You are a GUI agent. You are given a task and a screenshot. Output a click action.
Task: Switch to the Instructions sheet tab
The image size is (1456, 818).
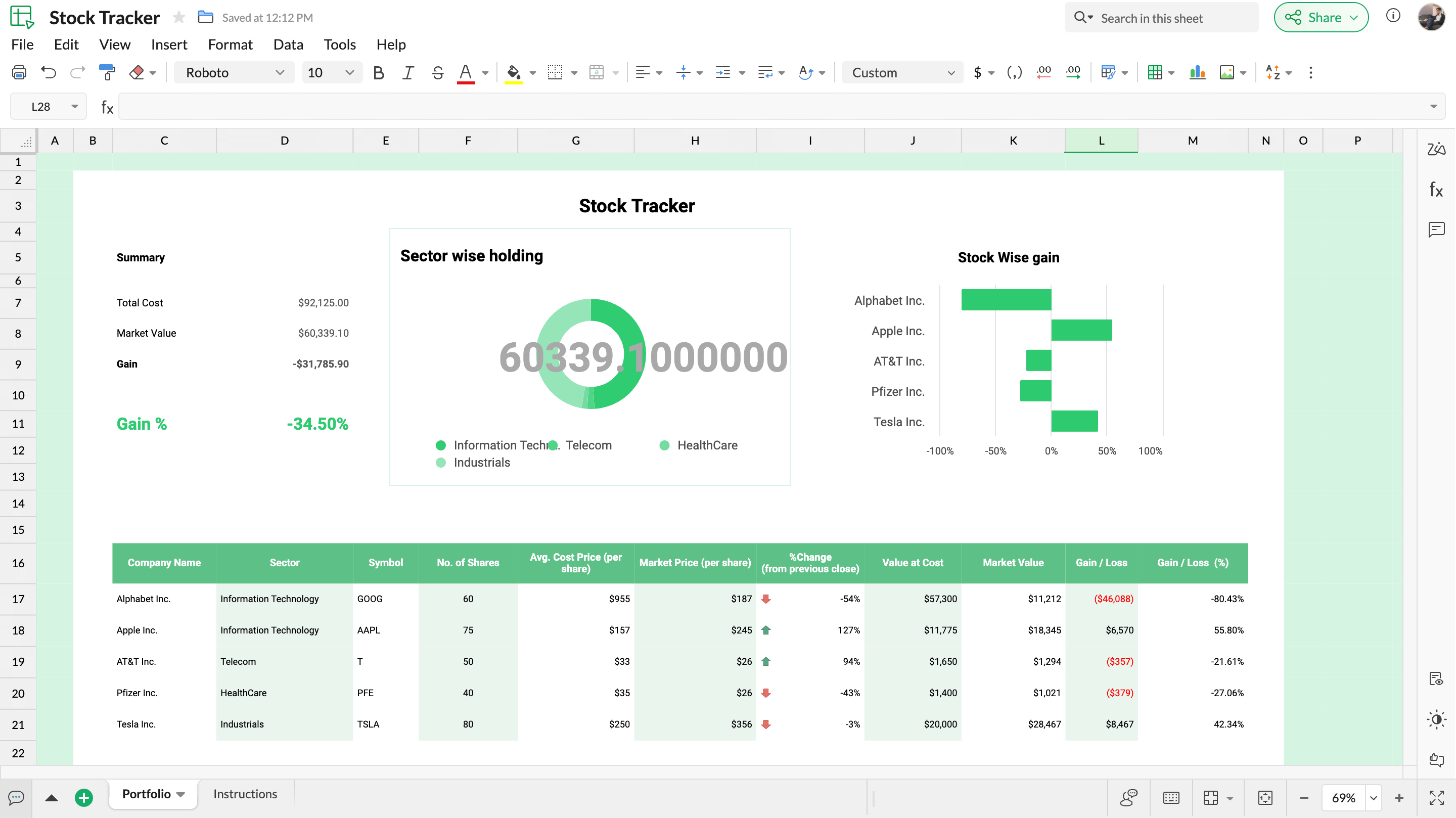(245, 794)
